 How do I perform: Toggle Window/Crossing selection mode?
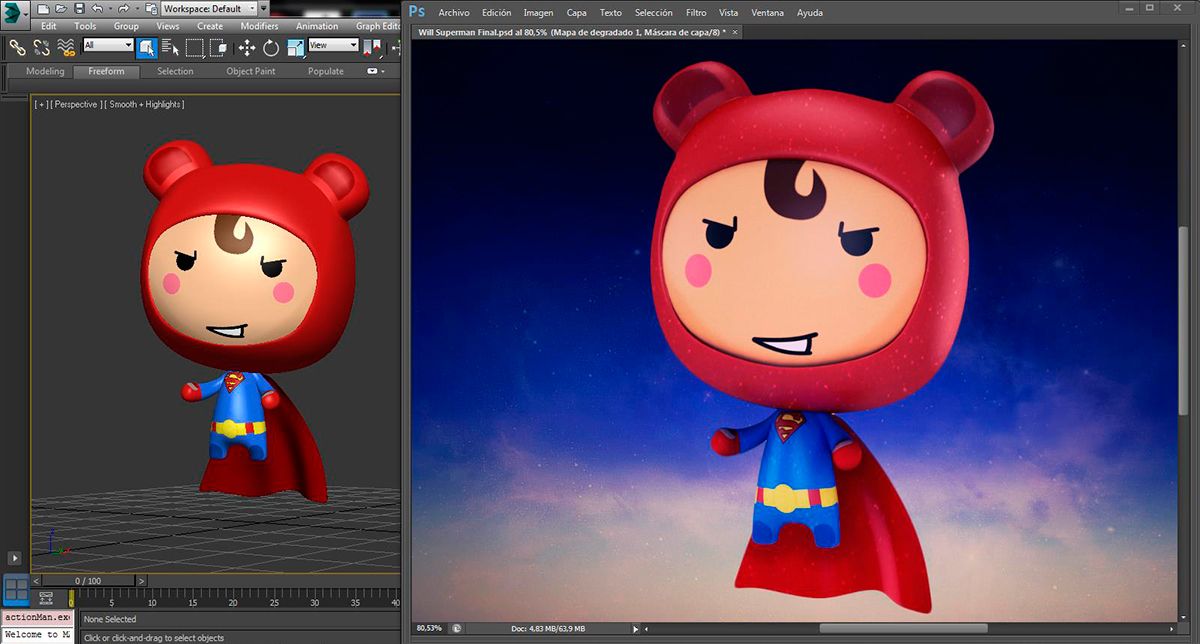click(219, 46)
